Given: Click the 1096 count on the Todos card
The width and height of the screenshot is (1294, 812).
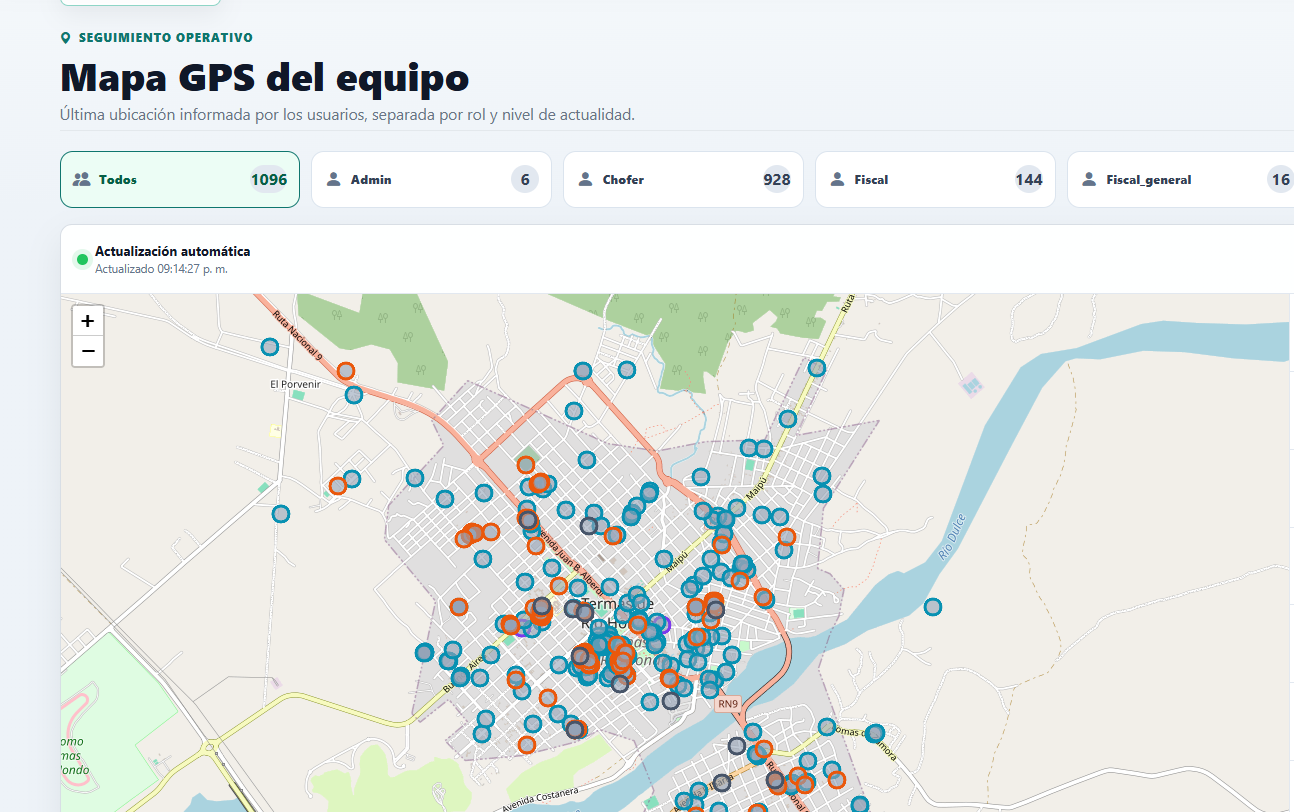Looking at the screenshot, I should (x=269, y=180).
